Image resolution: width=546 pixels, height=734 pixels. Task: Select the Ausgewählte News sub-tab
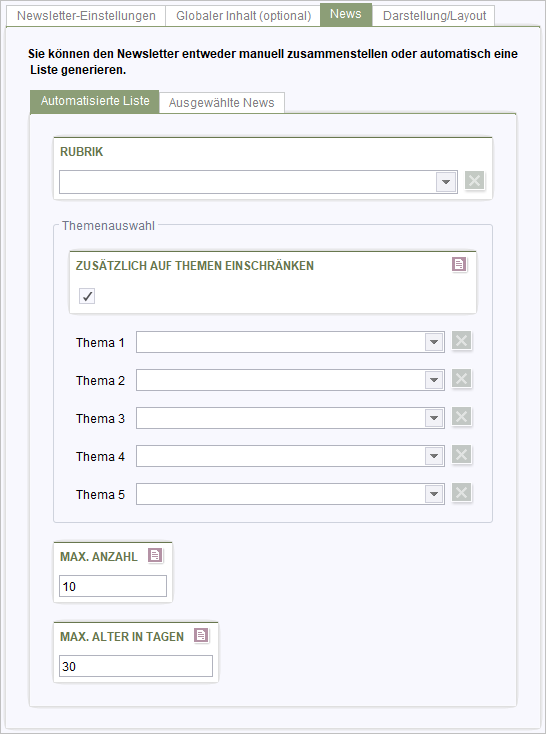[221, 103]
